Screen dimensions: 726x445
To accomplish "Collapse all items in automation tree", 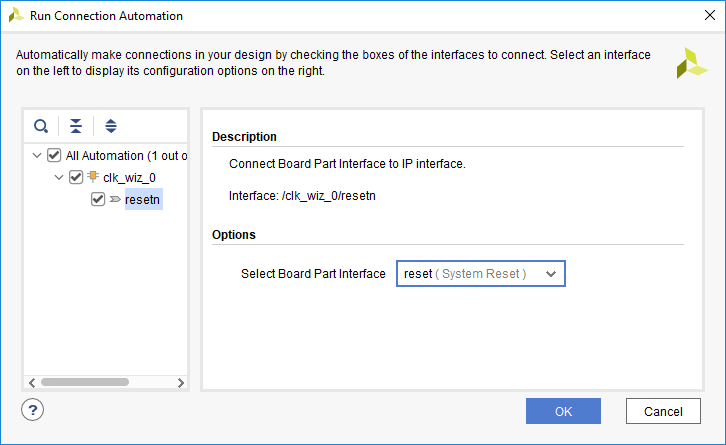I will (x=76, y=125).
